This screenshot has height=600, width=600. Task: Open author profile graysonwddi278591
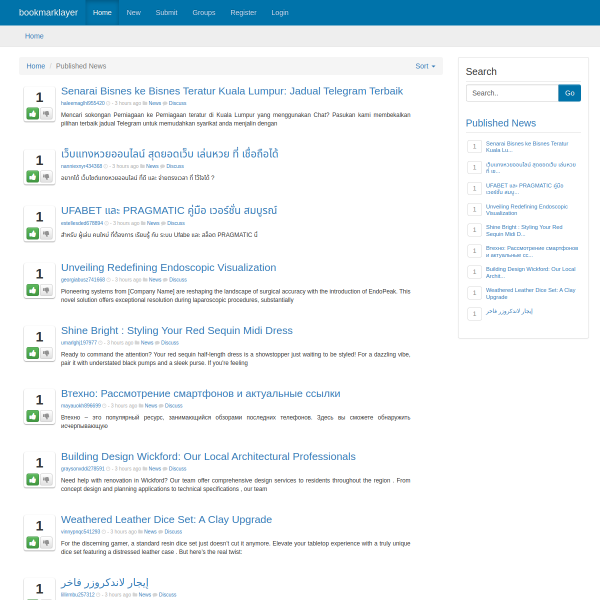click(83, 469)
